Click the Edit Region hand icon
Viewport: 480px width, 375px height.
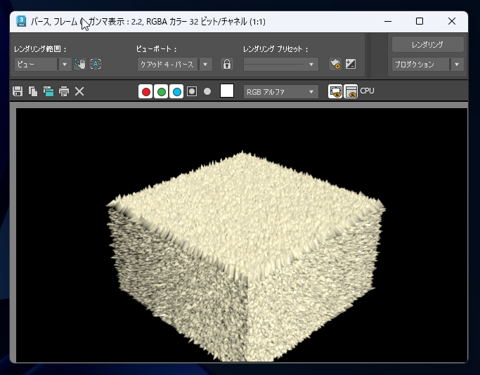(80, 64)
